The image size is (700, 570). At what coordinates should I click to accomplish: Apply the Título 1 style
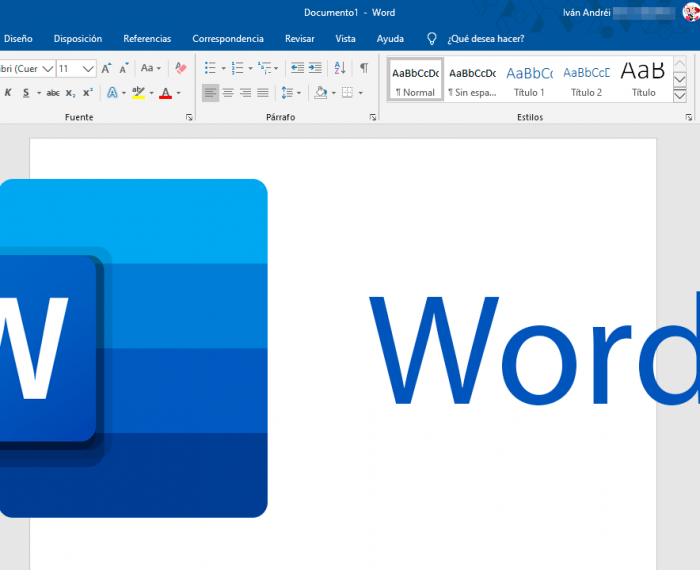click(x=529, y=80)
